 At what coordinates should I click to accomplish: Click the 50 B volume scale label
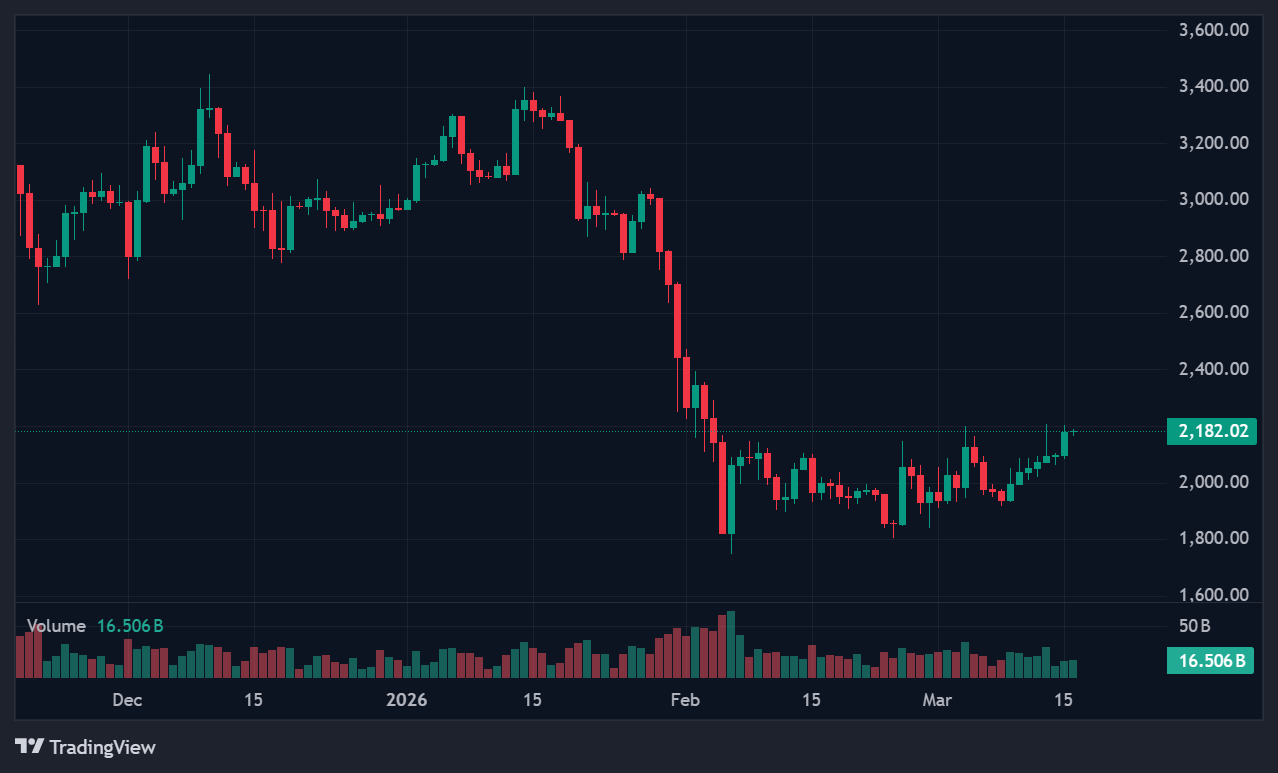[x=1195, y=627]
